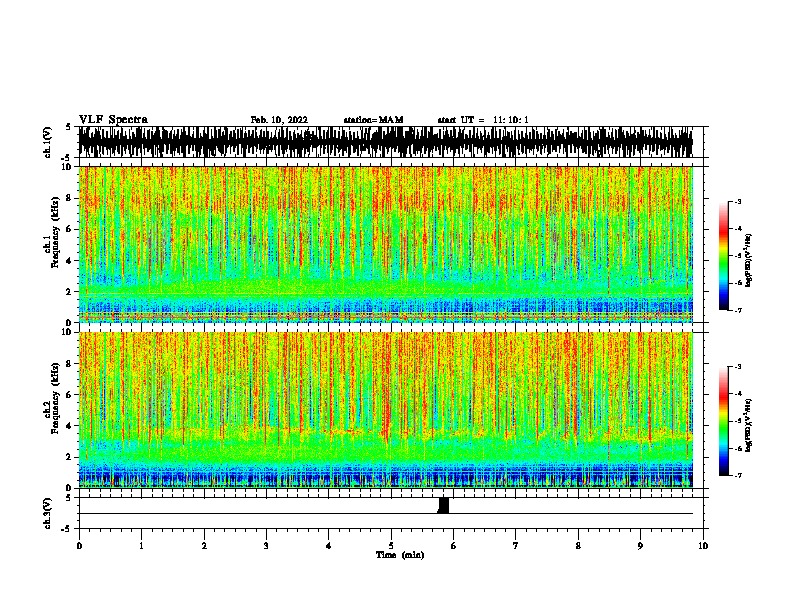This screenshot has width=792, height=612.
Task: Click the time axis tick label "4"
Action: [329, 546]
